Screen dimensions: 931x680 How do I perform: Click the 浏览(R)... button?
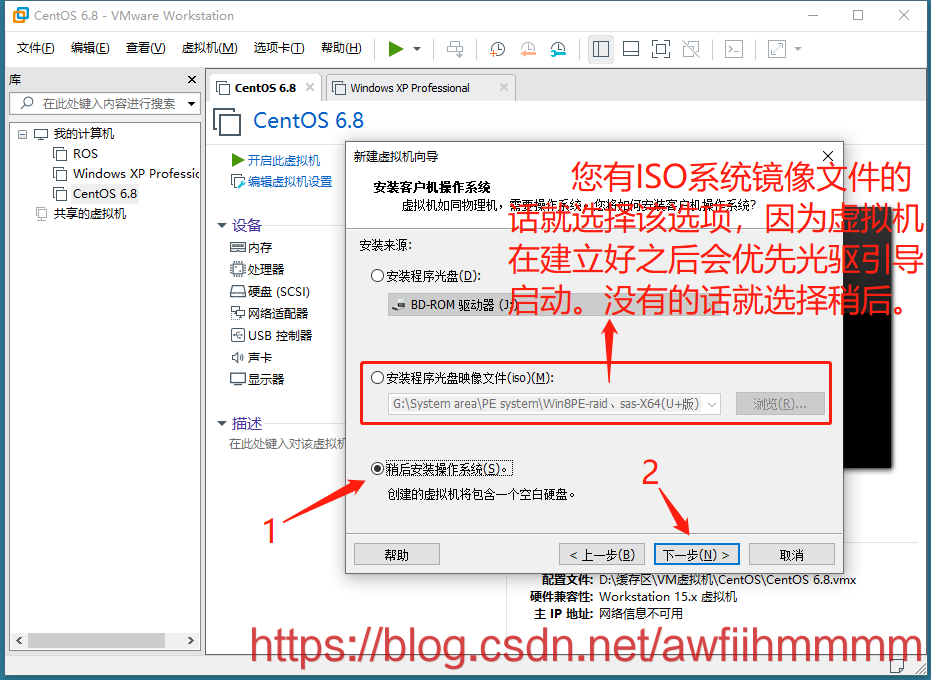pyautogui.click(x=780, y=404)
